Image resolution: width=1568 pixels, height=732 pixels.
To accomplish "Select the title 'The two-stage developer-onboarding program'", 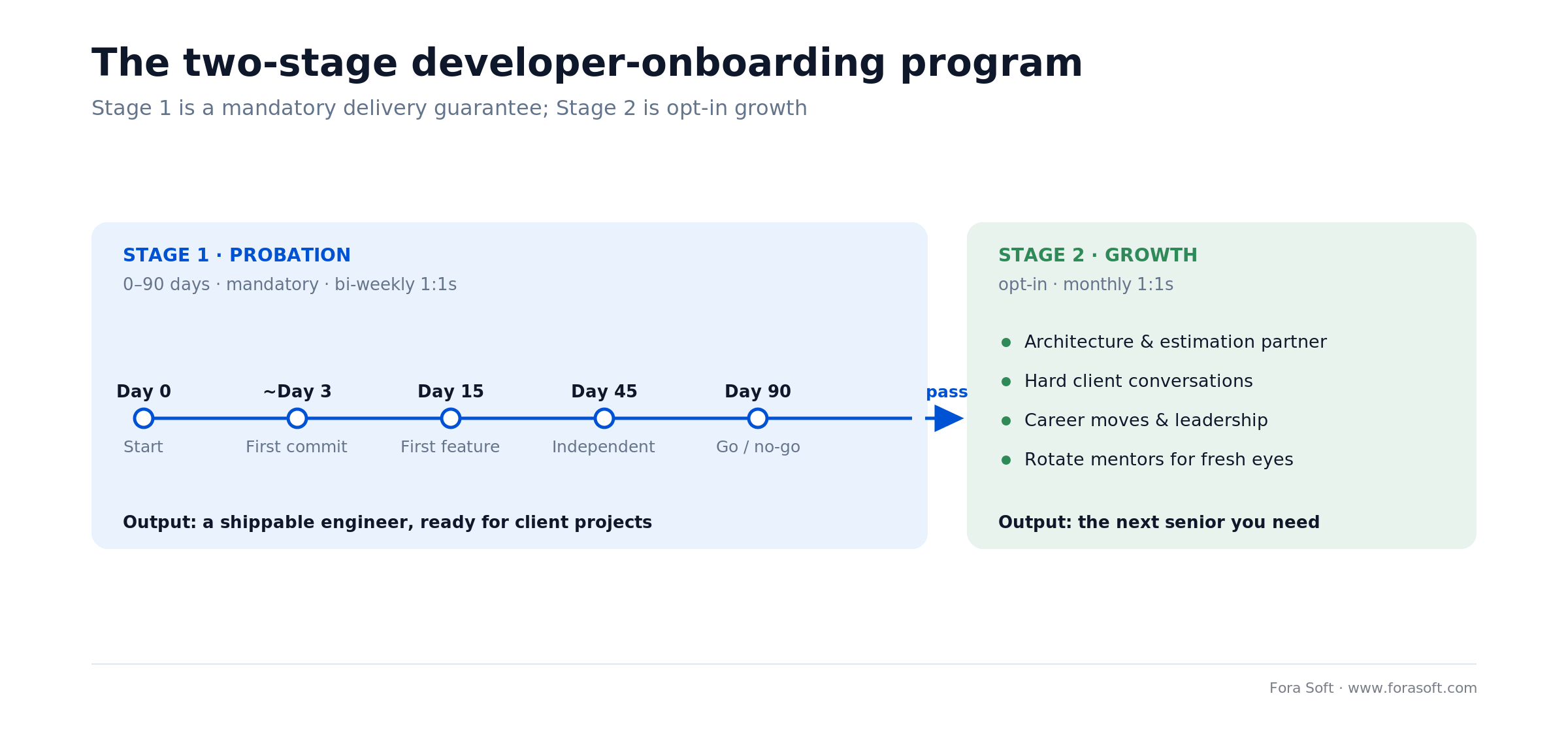I will click(x=587, y=63).
